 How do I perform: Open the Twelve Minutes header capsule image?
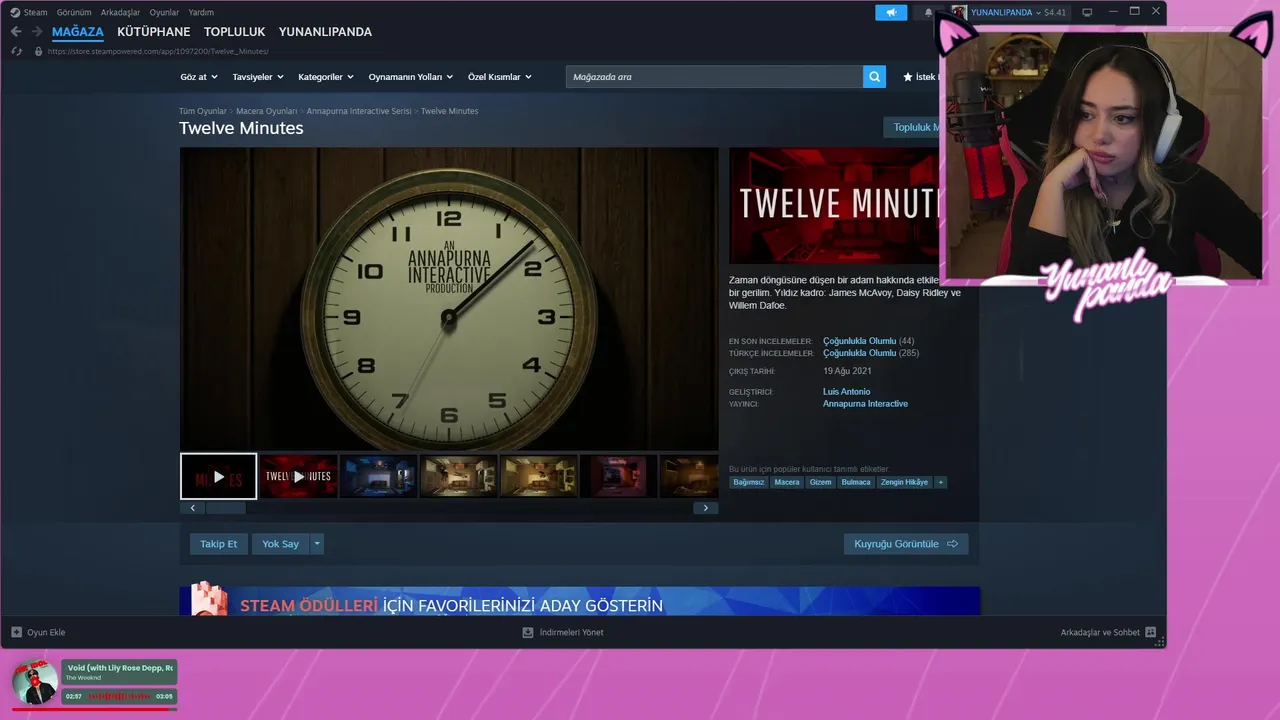tap(836, 206)
